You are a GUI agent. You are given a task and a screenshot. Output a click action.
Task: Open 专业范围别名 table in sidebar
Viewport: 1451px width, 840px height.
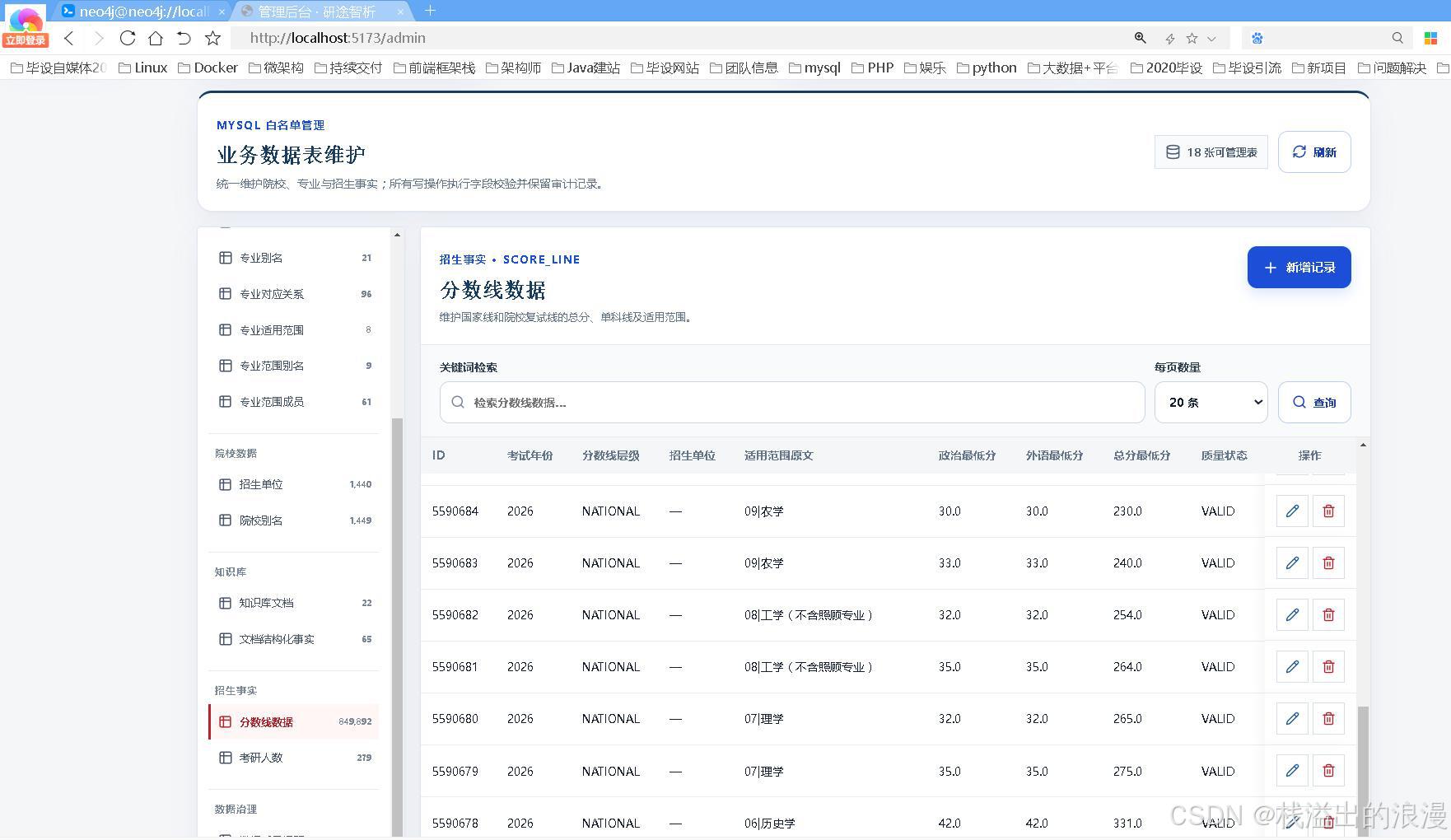(294, 366)
